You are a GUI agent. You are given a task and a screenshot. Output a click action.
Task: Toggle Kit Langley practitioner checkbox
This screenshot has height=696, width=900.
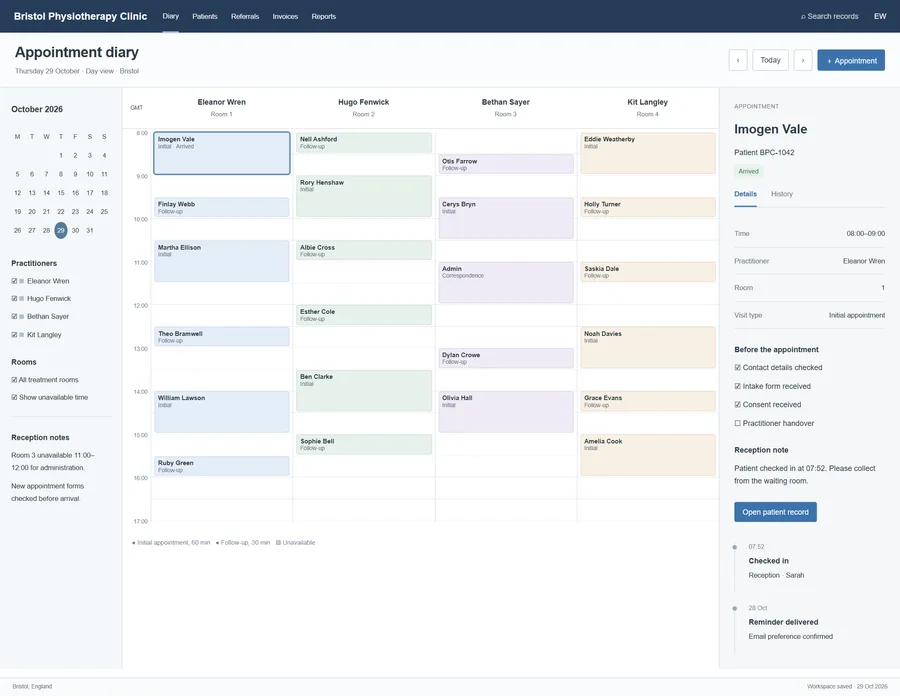tap(14, 335)
